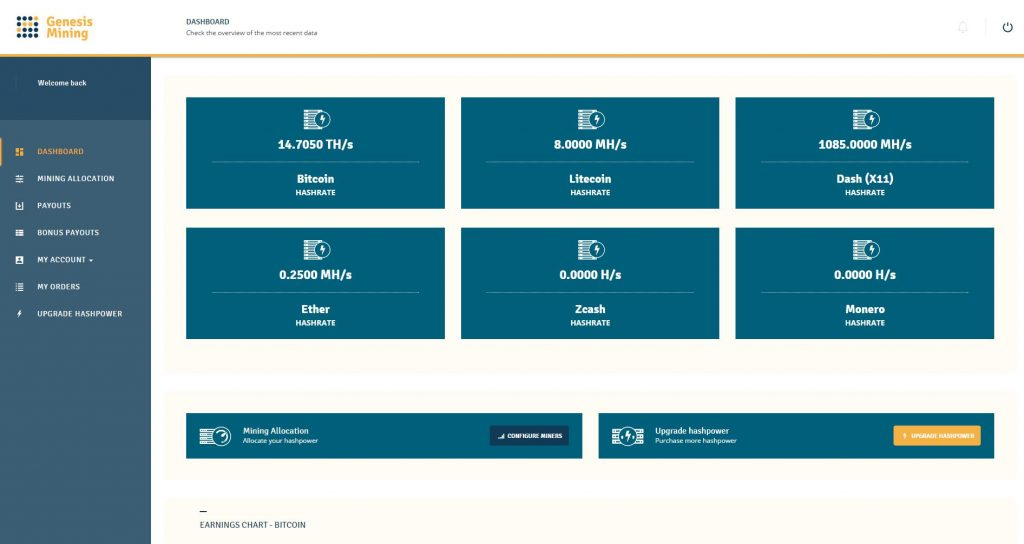Collapse the Earnings Chart panel dash
Viewport: 1024px width, 544px height.
(203, 511)
